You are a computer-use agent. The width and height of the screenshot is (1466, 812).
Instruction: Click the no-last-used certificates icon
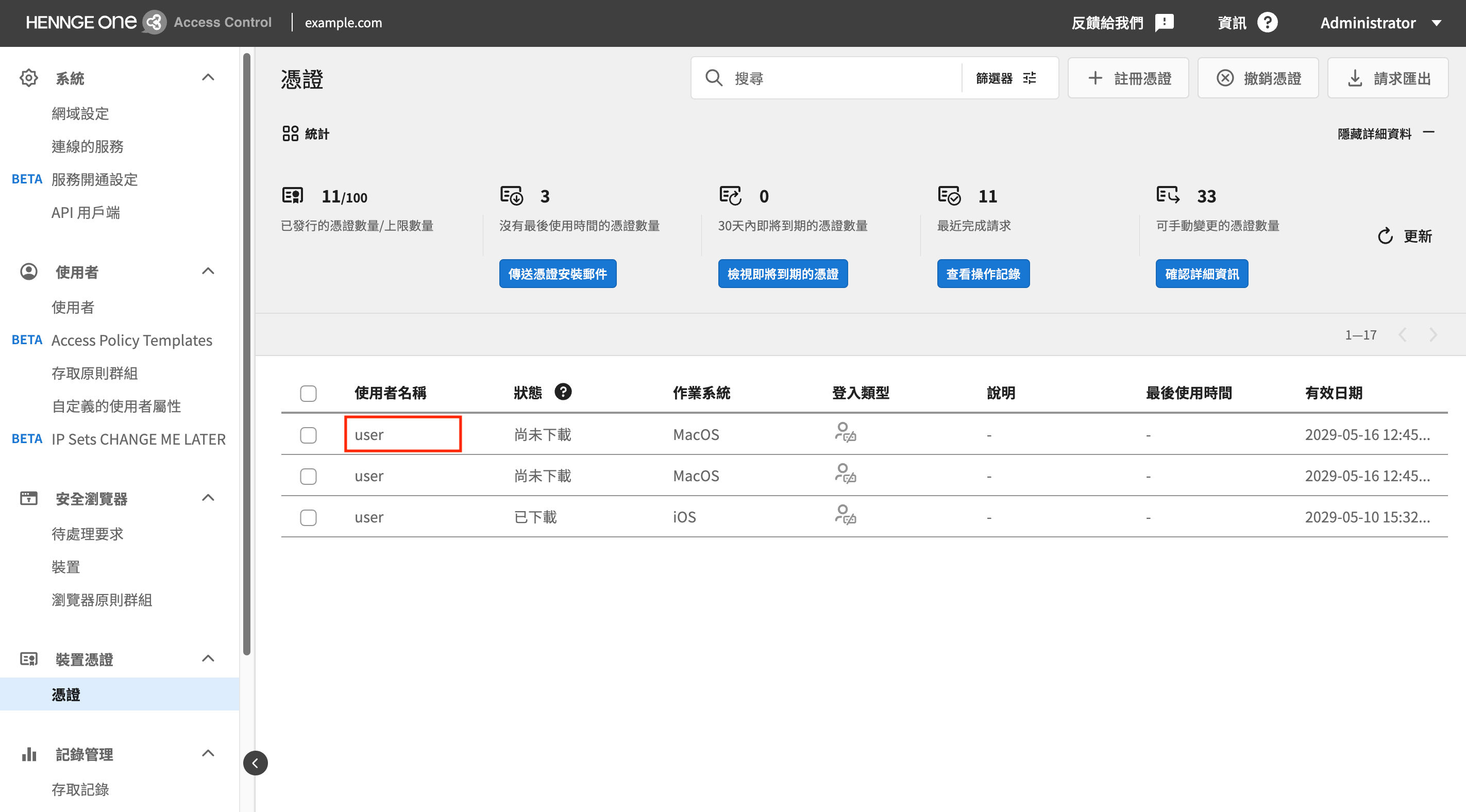tap(512, 196)
